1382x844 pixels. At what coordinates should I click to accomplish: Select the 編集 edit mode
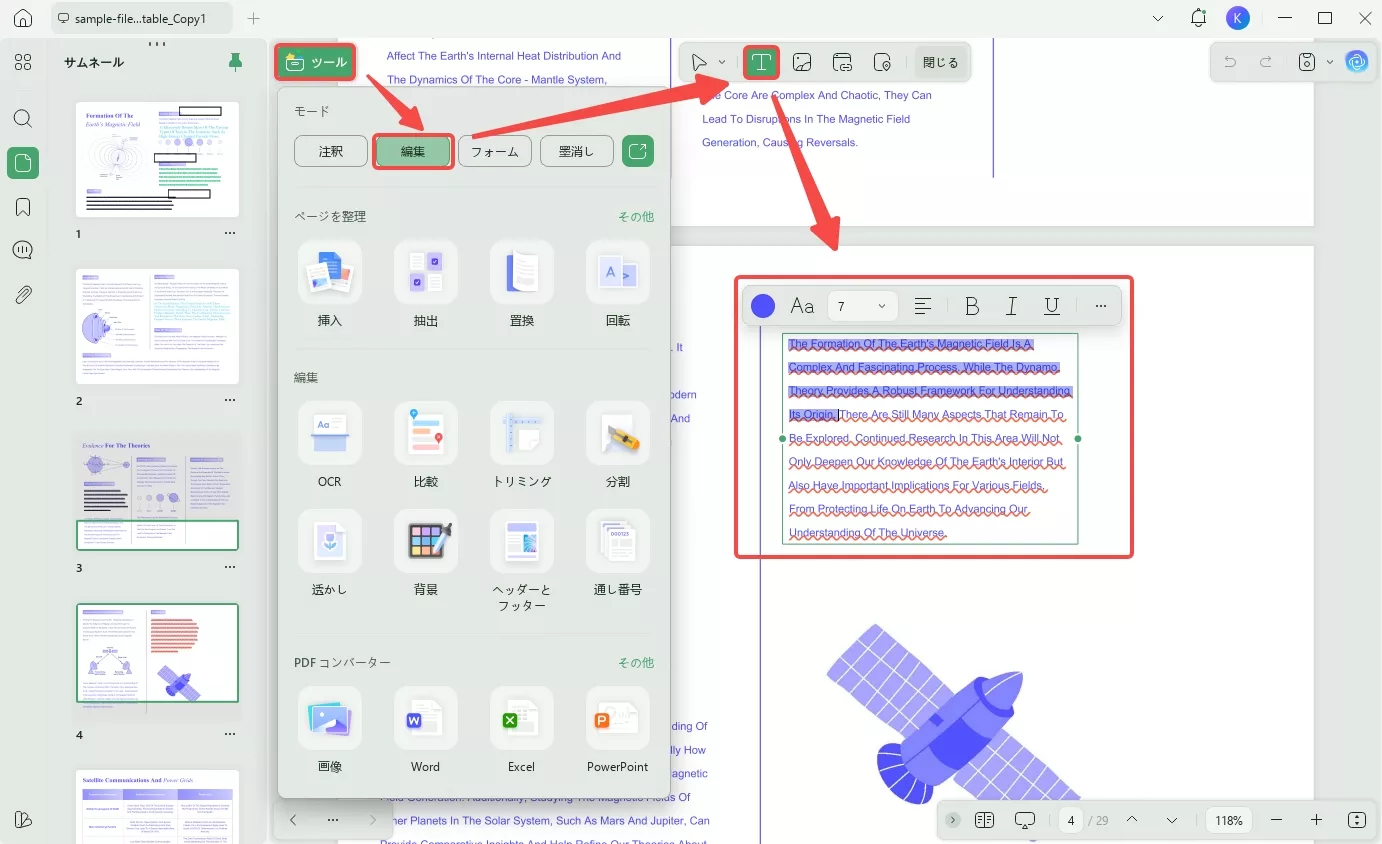(413, 152)
